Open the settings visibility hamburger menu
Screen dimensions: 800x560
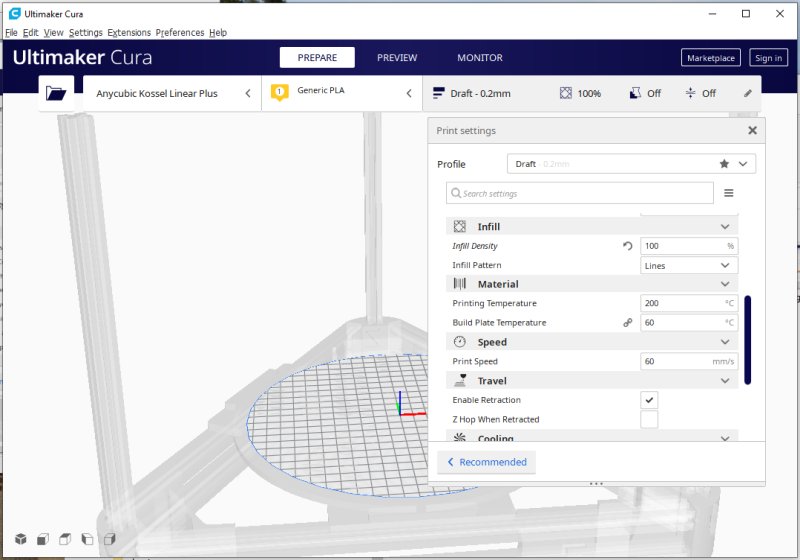(729, 193)
